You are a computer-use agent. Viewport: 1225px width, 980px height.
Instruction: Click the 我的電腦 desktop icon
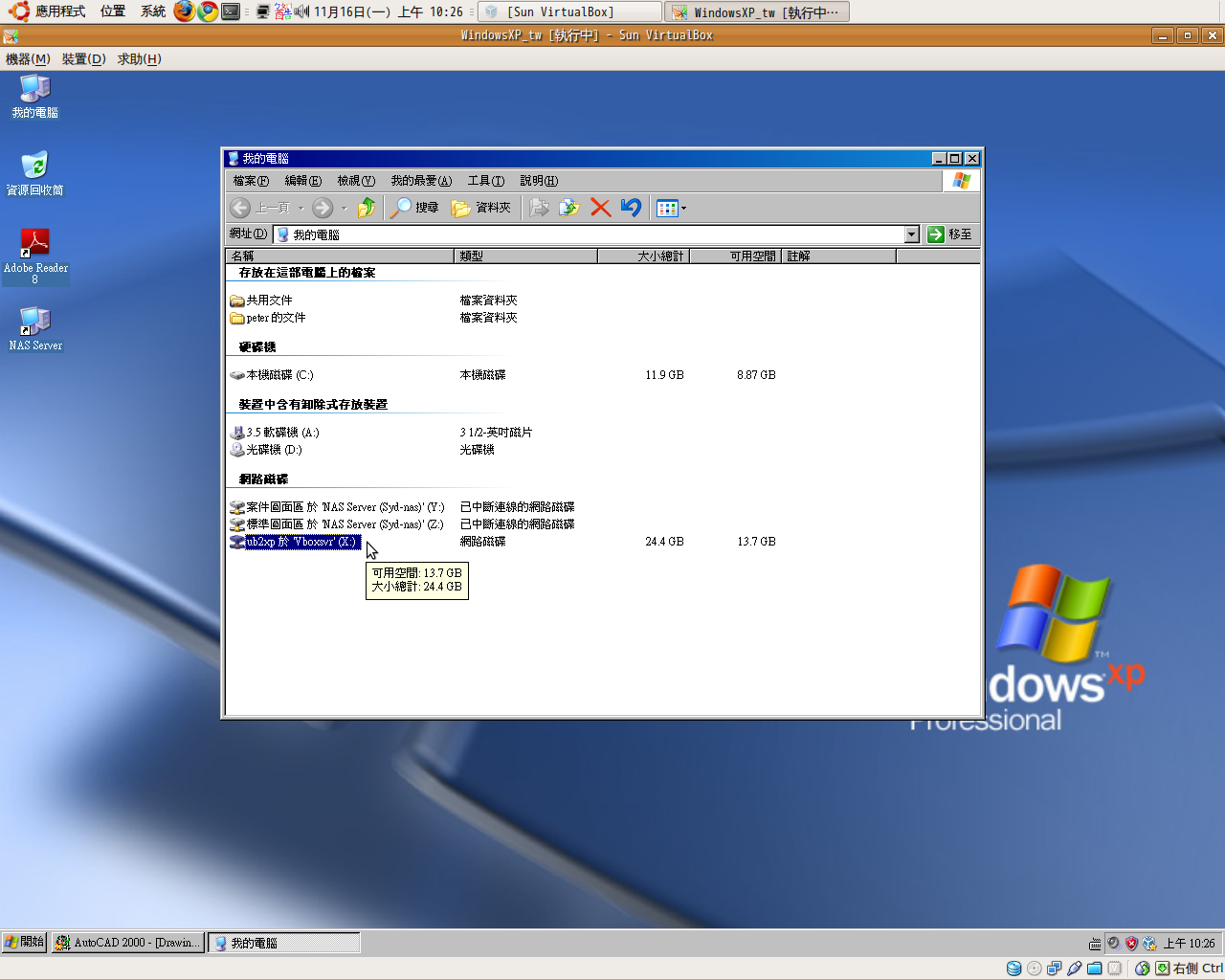click(35, 96)
